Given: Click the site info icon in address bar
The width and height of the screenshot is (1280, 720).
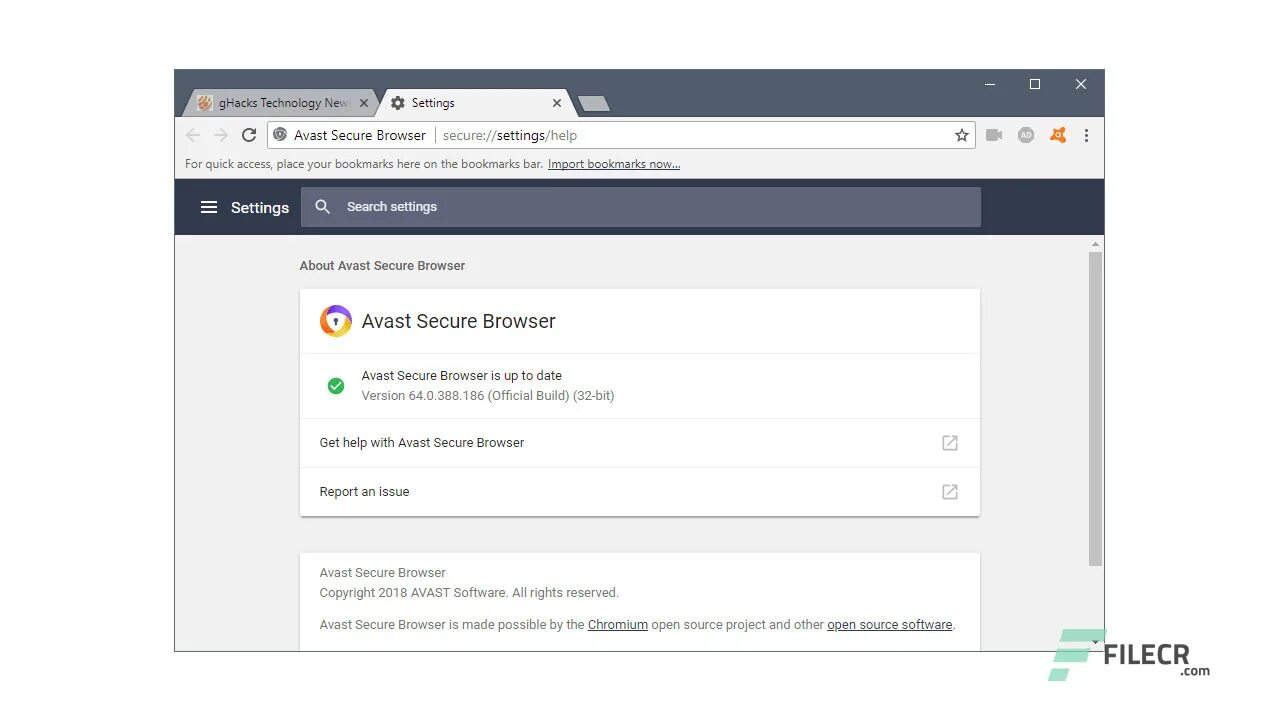Looking at the screenshot, I should pyautogui.click(x=280, y=135).
